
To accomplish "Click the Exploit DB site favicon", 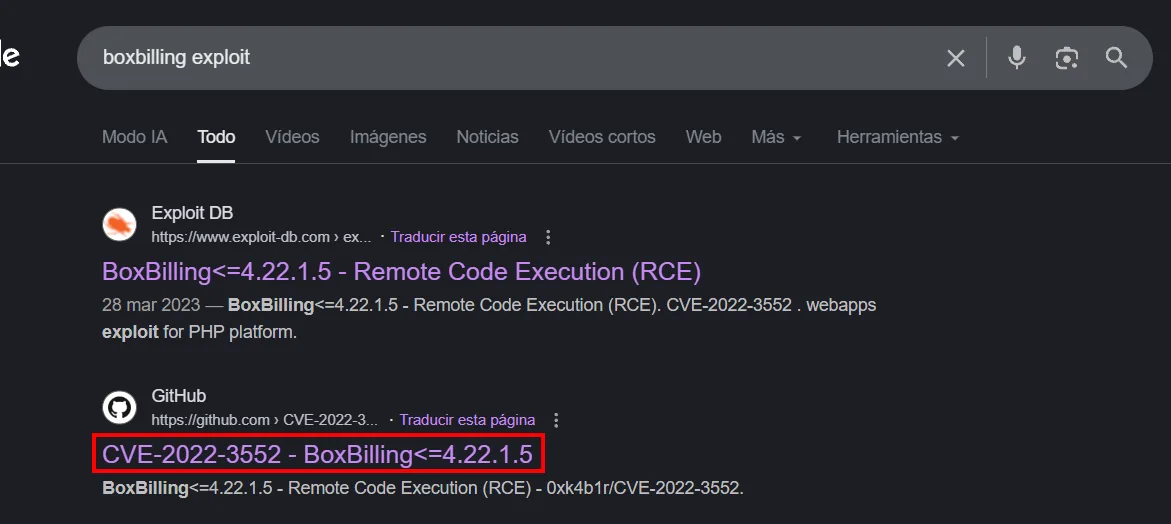I will 119,225.
